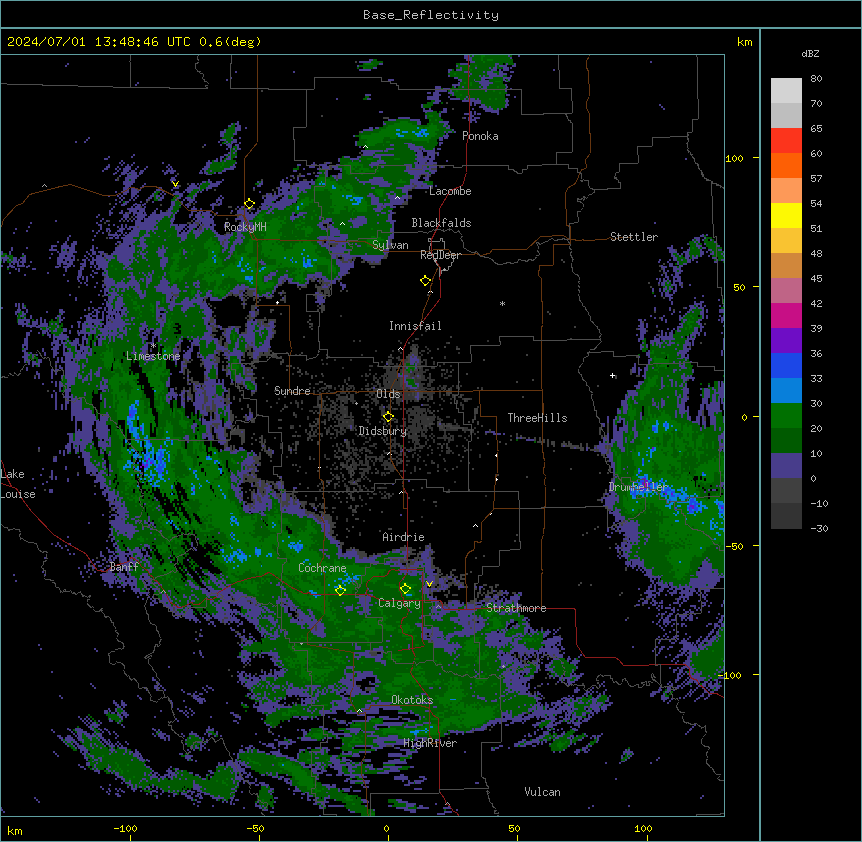The height and width of the screenshot is (842, 862).
Task: Click the RockyMH label
Action: click(x=245, y=227)
